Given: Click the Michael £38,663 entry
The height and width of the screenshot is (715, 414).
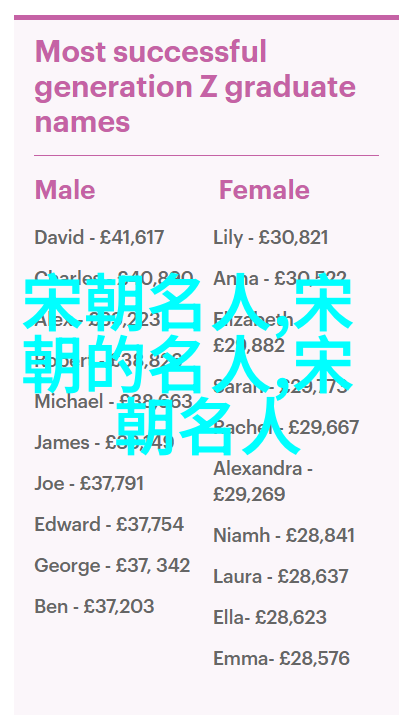Looking at the screenshot, I should click(x=114, y=402).
